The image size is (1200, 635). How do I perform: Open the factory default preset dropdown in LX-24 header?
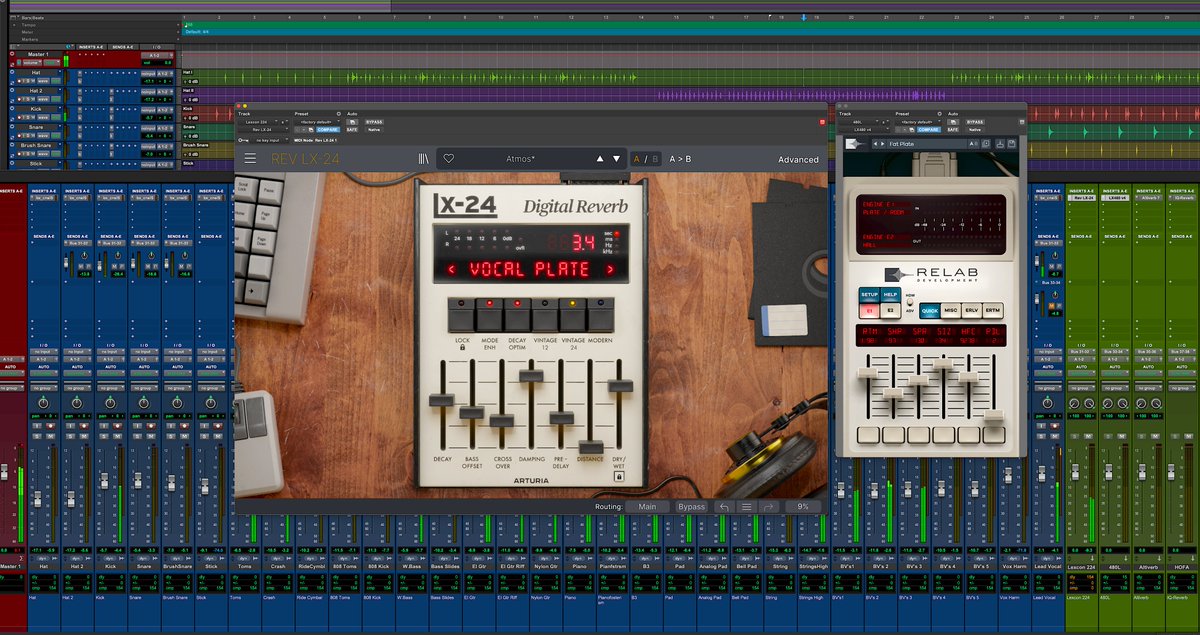tap(317, 122)
